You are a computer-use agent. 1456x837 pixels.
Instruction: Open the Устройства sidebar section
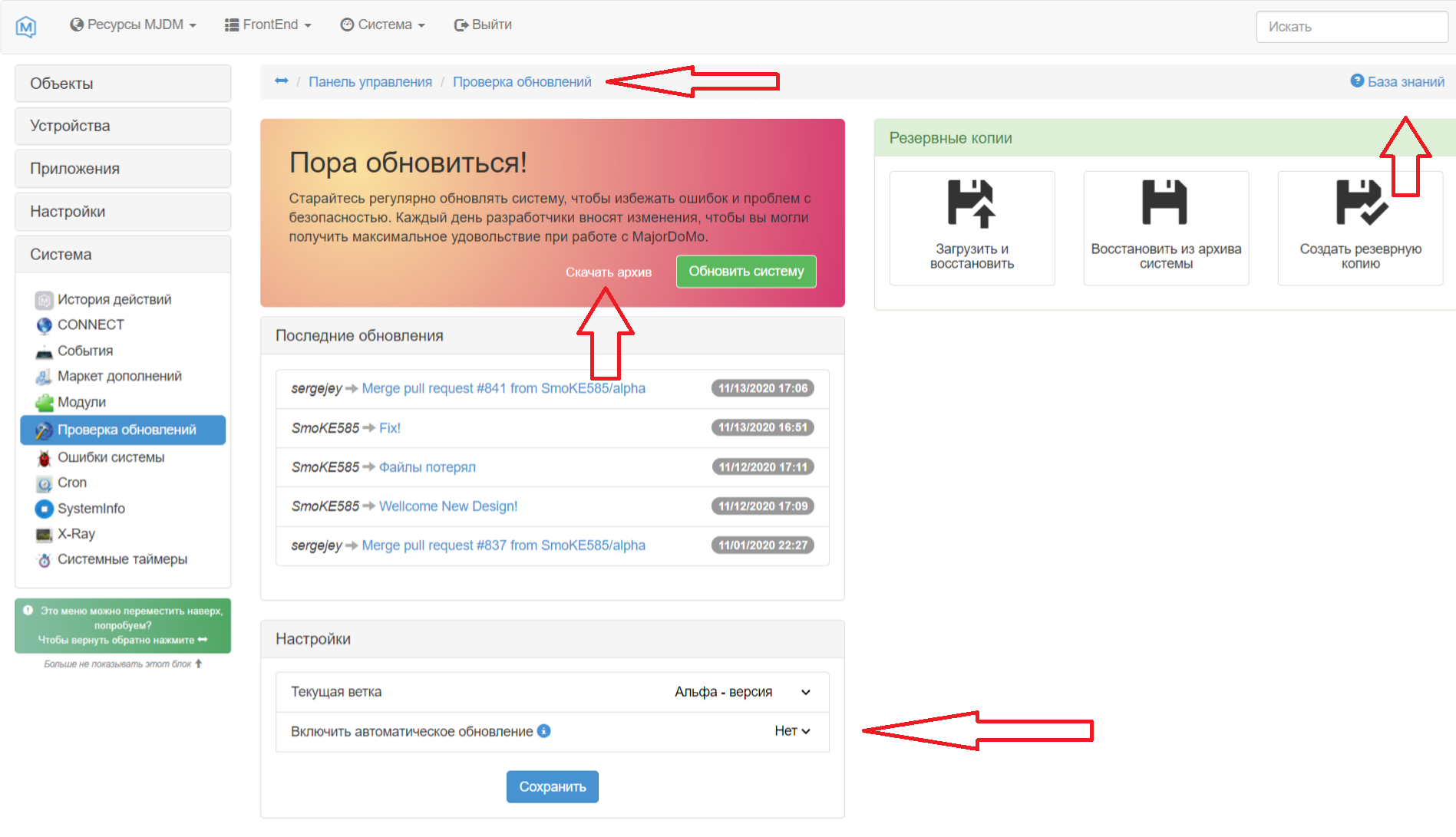(x=70, y=125)
